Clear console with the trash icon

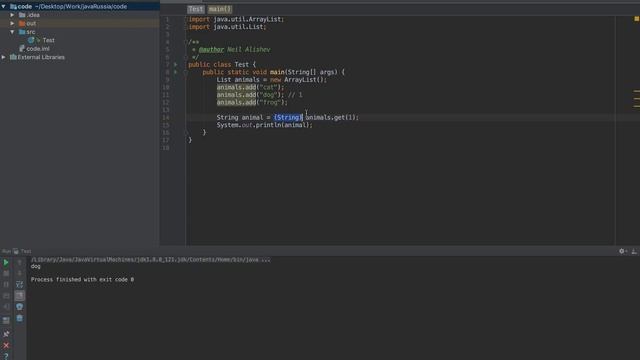[x=20, y=318]
